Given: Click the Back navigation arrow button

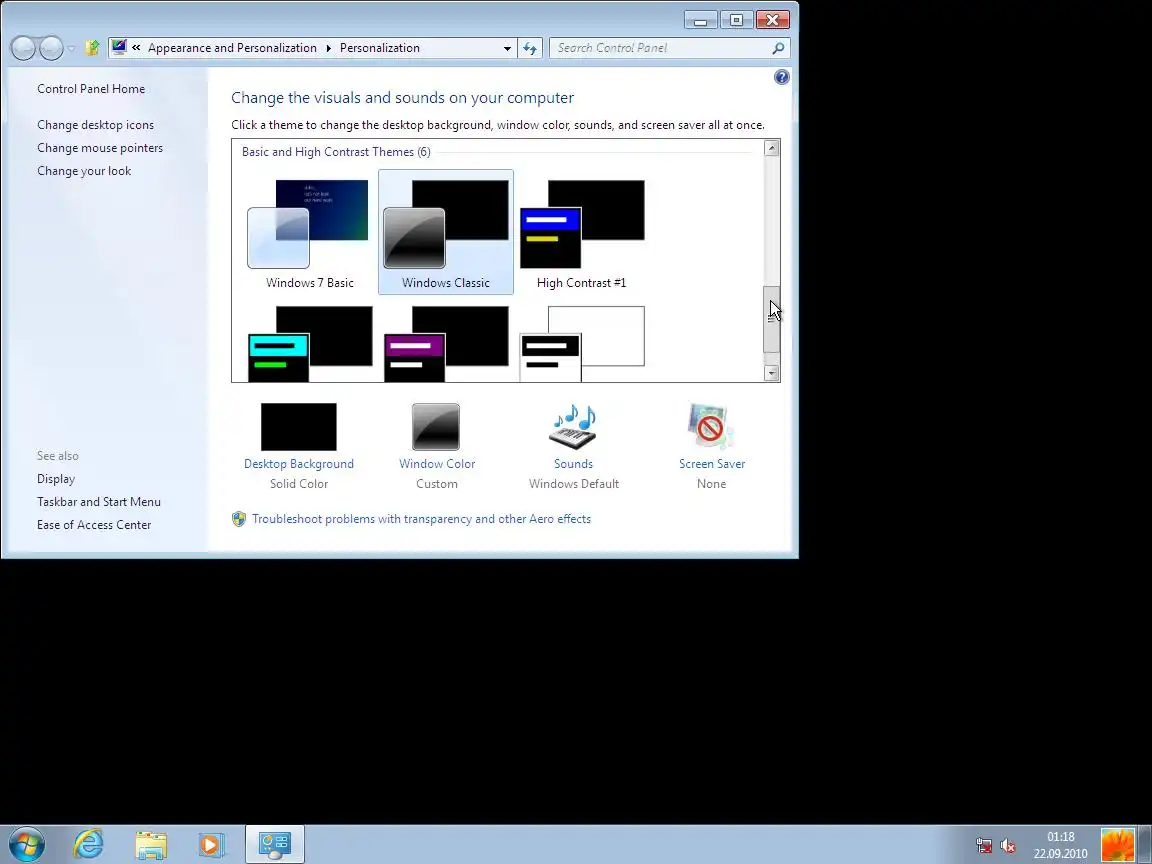Looking at the screenshot, I should coord(23,48).
